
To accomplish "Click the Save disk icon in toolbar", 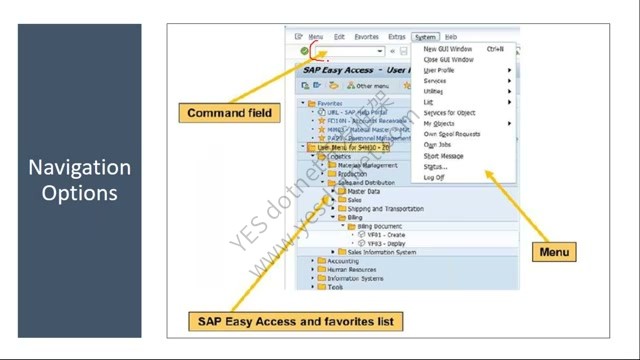I will [404, 51].
